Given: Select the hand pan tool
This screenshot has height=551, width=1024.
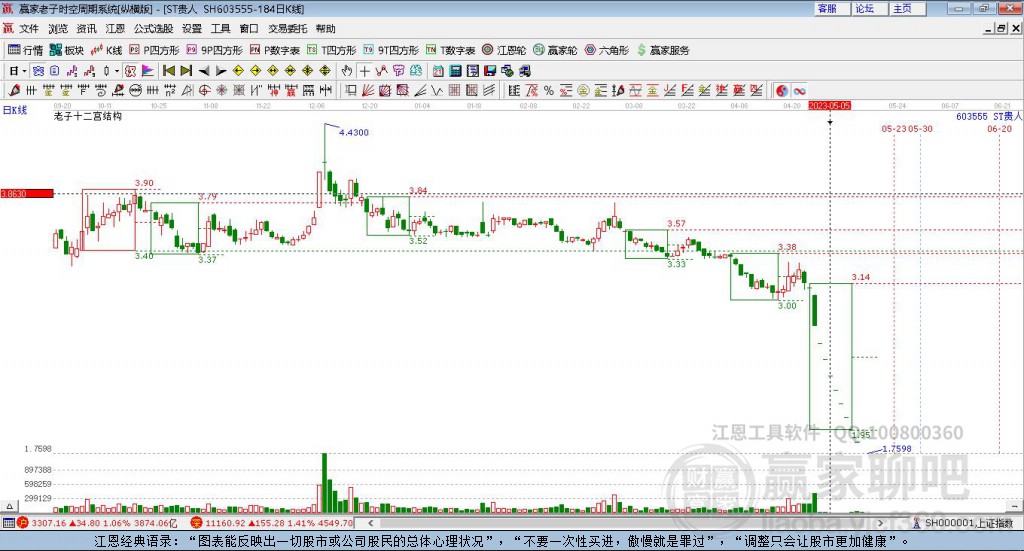Looking at the screenshot, I should tap(347, 71).
